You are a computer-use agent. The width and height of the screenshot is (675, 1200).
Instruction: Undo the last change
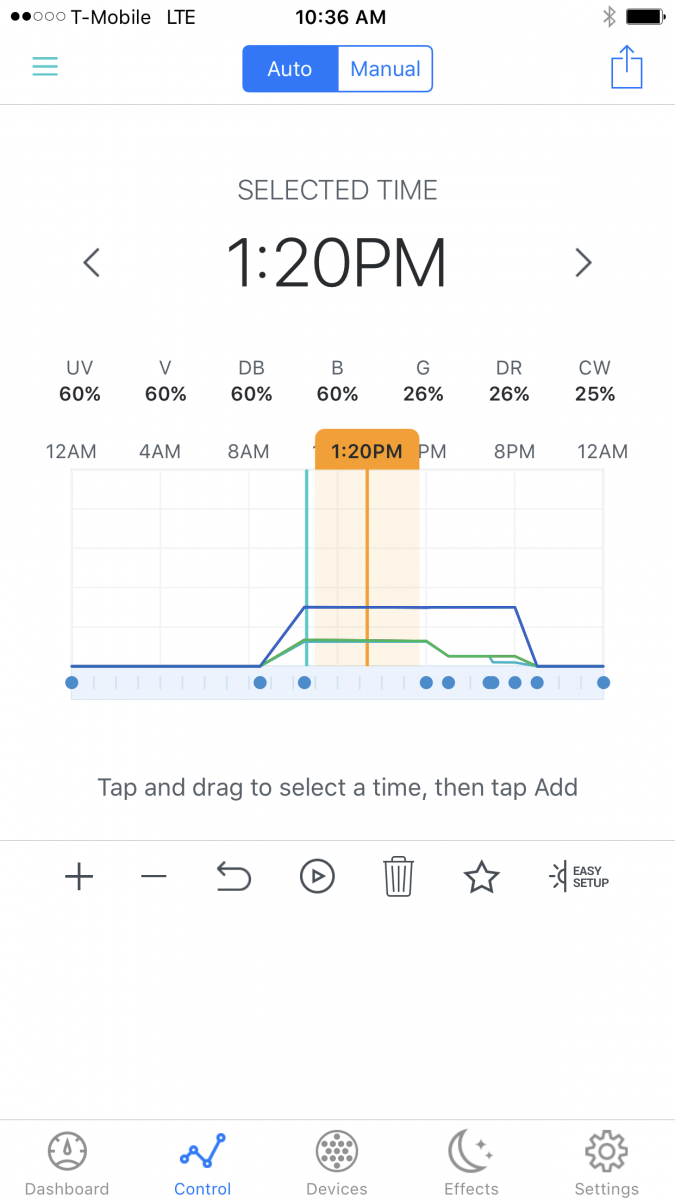(233, 877)
